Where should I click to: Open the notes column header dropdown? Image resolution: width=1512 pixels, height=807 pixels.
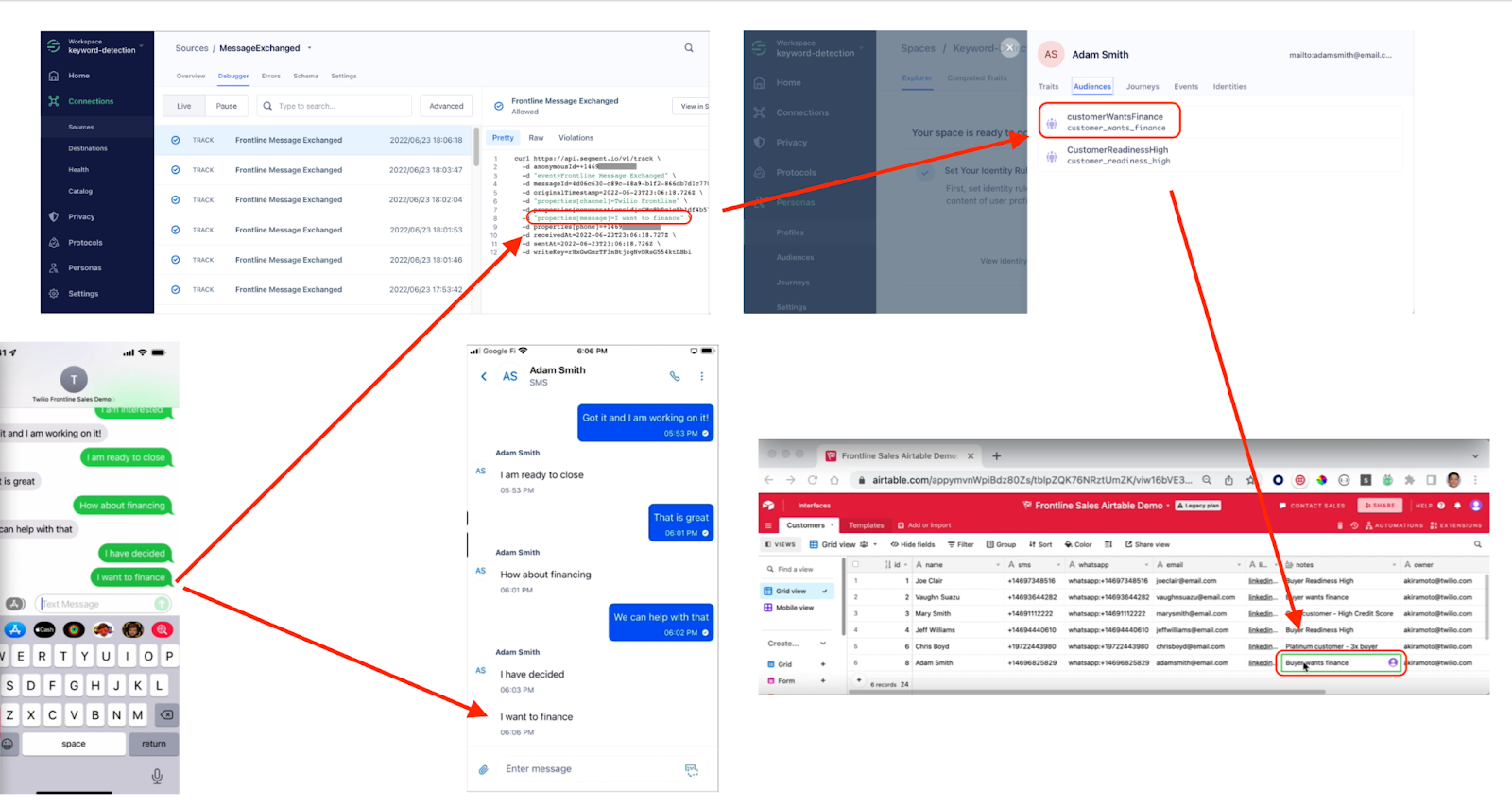(x=1394, y=565)
